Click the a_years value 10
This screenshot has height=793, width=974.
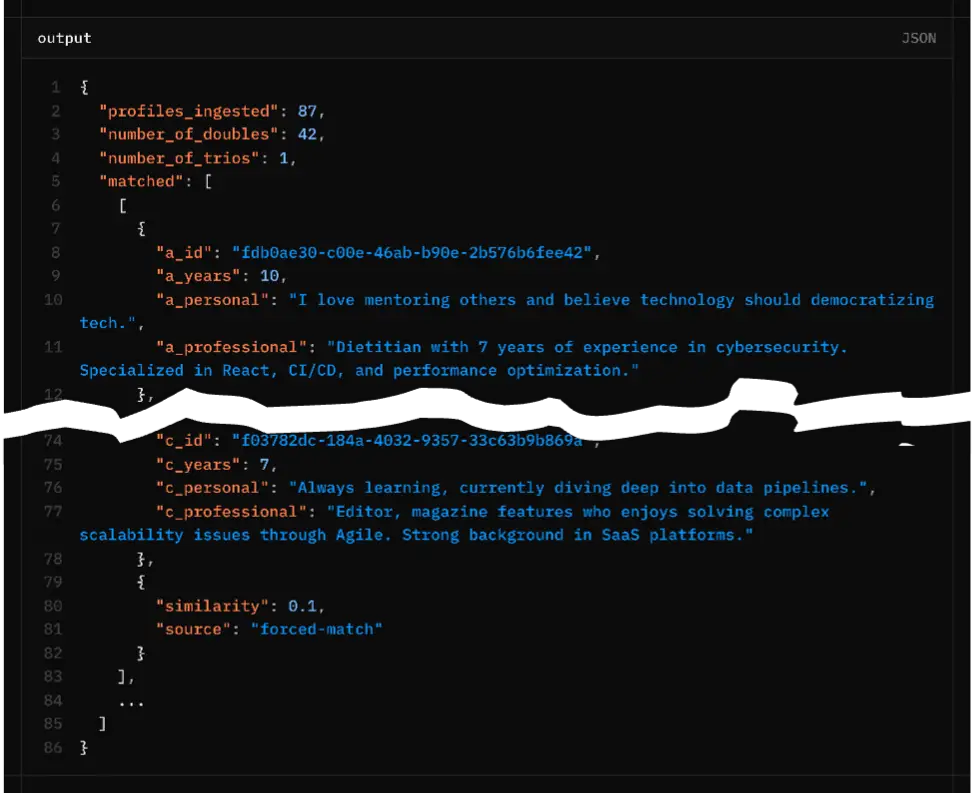tap(270, 275)
